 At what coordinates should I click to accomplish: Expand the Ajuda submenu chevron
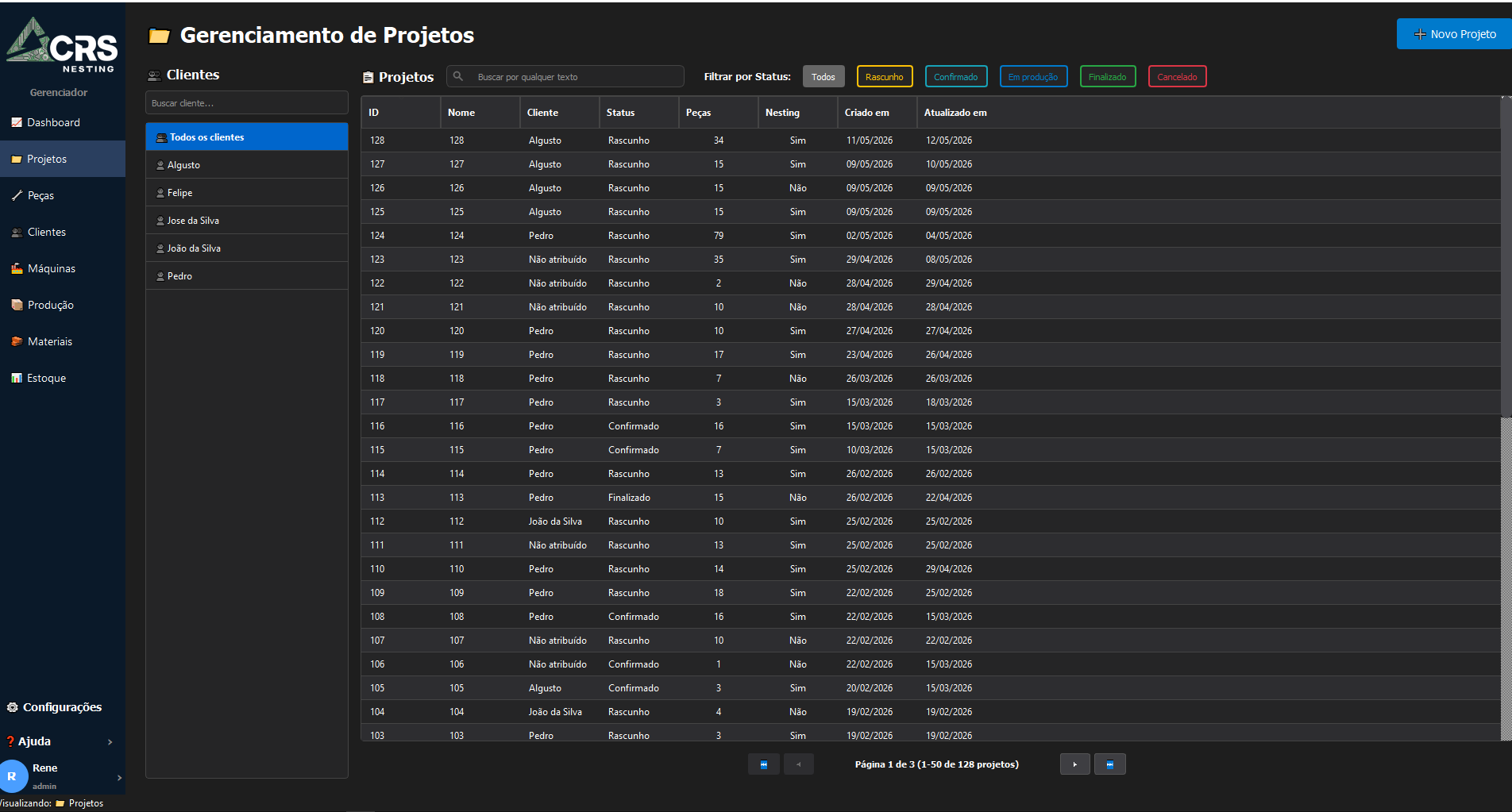110,741
